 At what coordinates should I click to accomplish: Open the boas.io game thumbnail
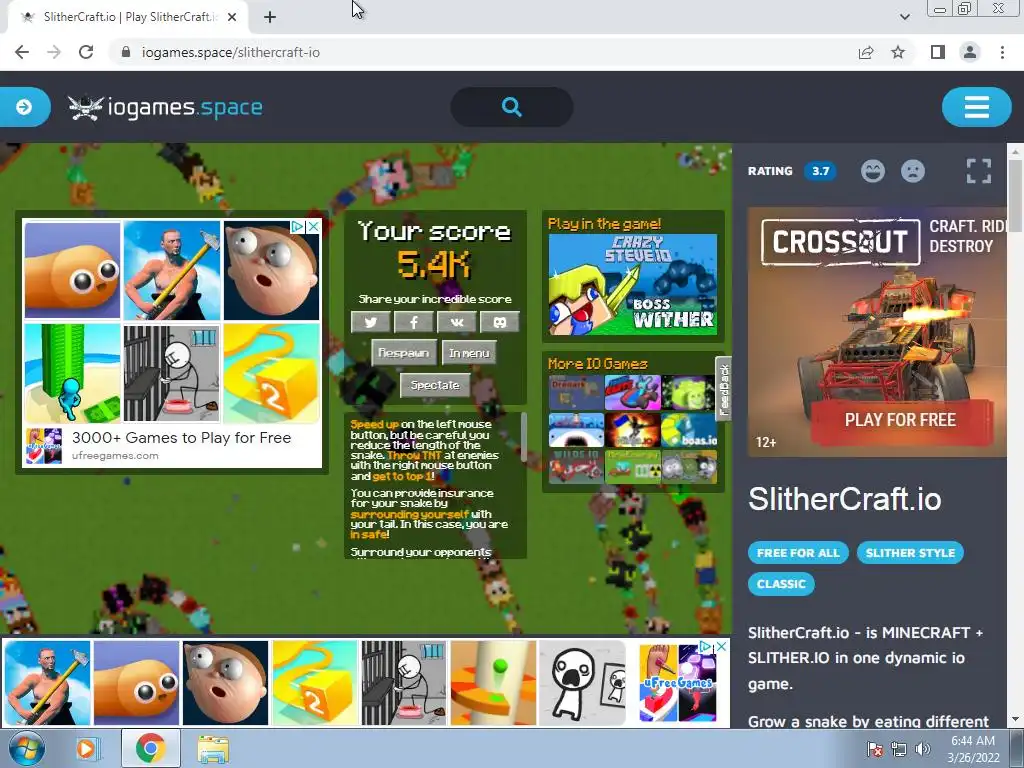pos(690,430)
